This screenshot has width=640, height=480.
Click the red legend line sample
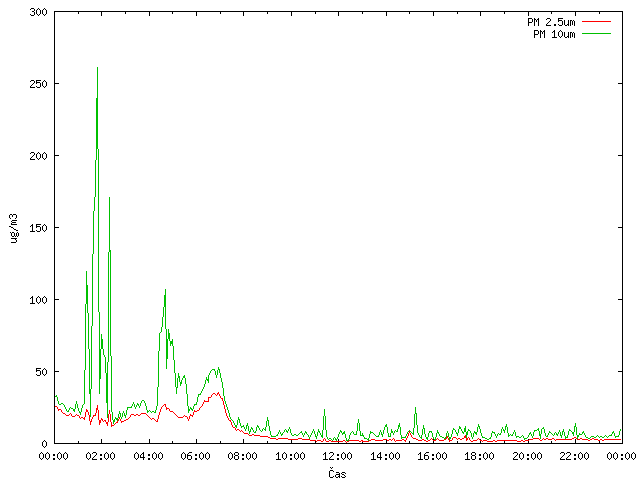(x=596, y=22)
